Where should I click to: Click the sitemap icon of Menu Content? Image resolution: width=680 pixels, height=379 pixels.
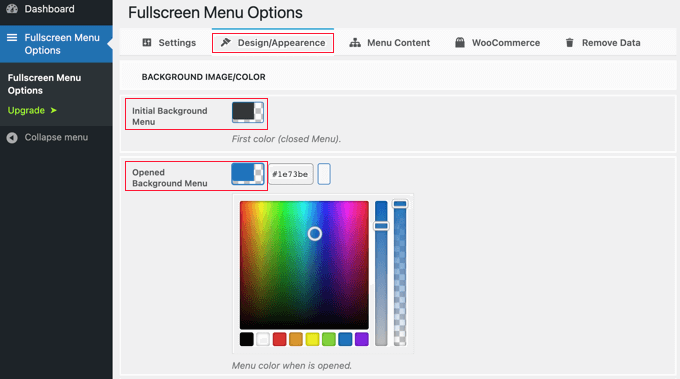355,42
